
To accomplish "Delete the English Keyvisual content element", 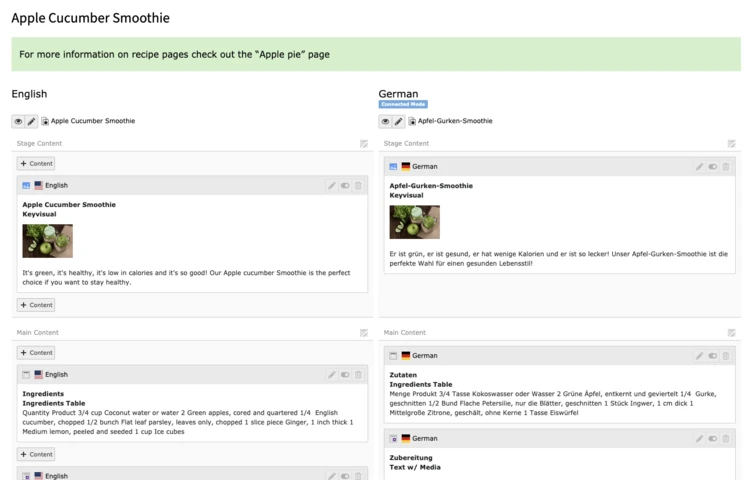I will click(358, 186).
